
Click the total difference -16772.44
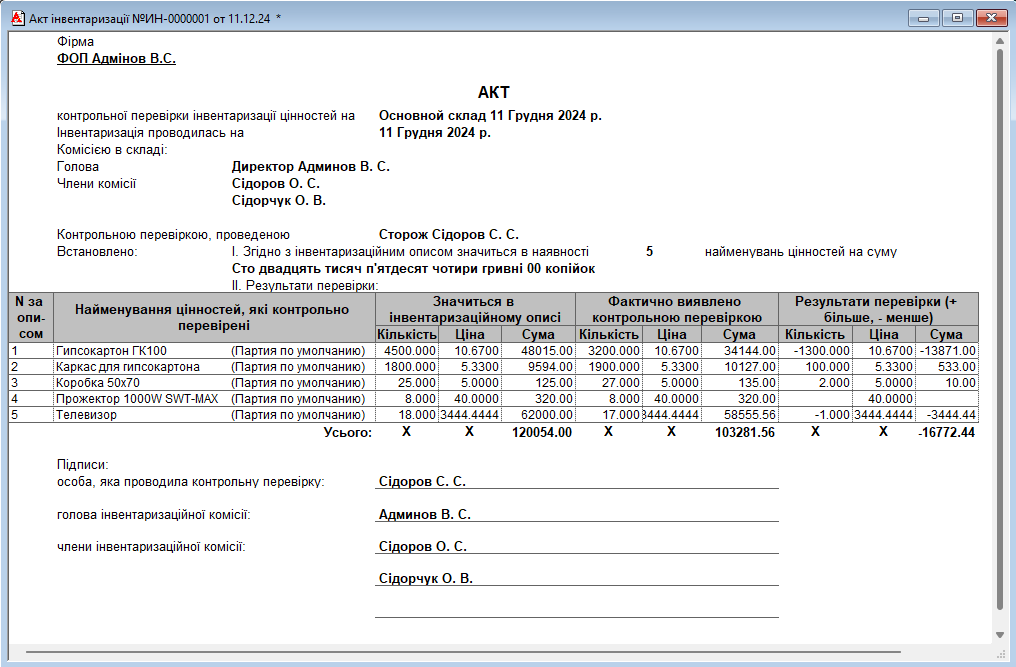coord(947,432)
